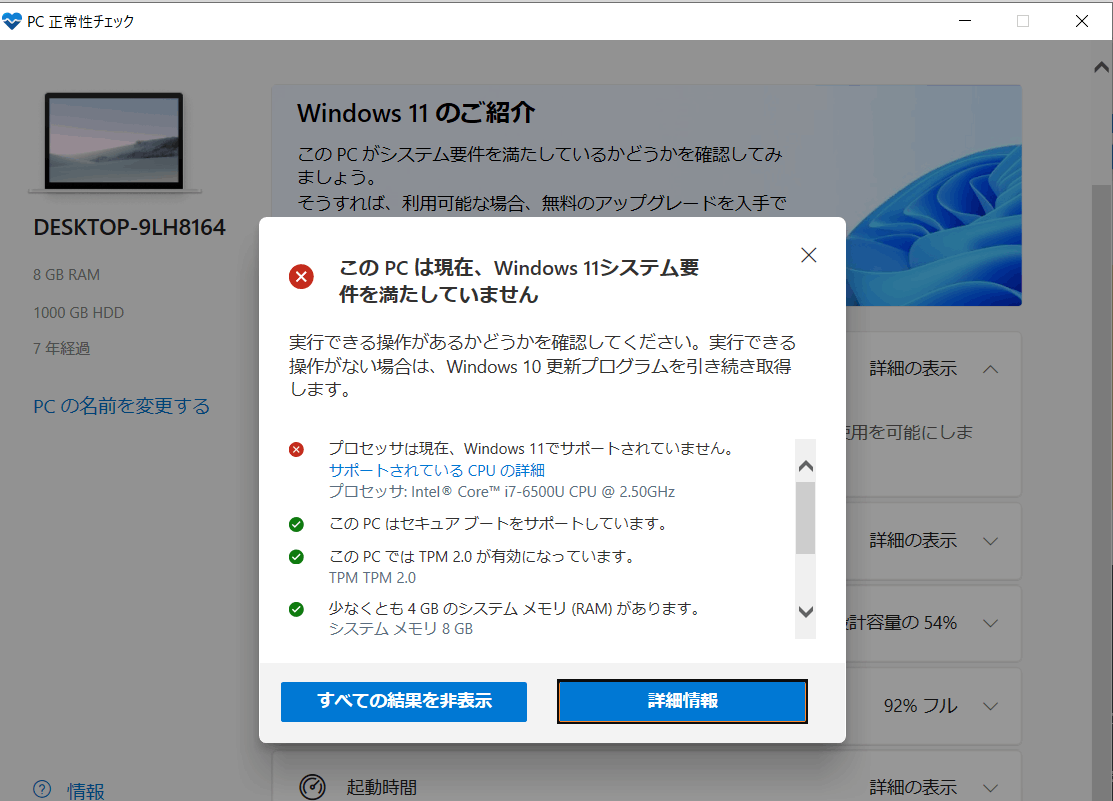Click the results list scroll up arrow
This screenshot has width=1113, height=801.
pos(806,466)
